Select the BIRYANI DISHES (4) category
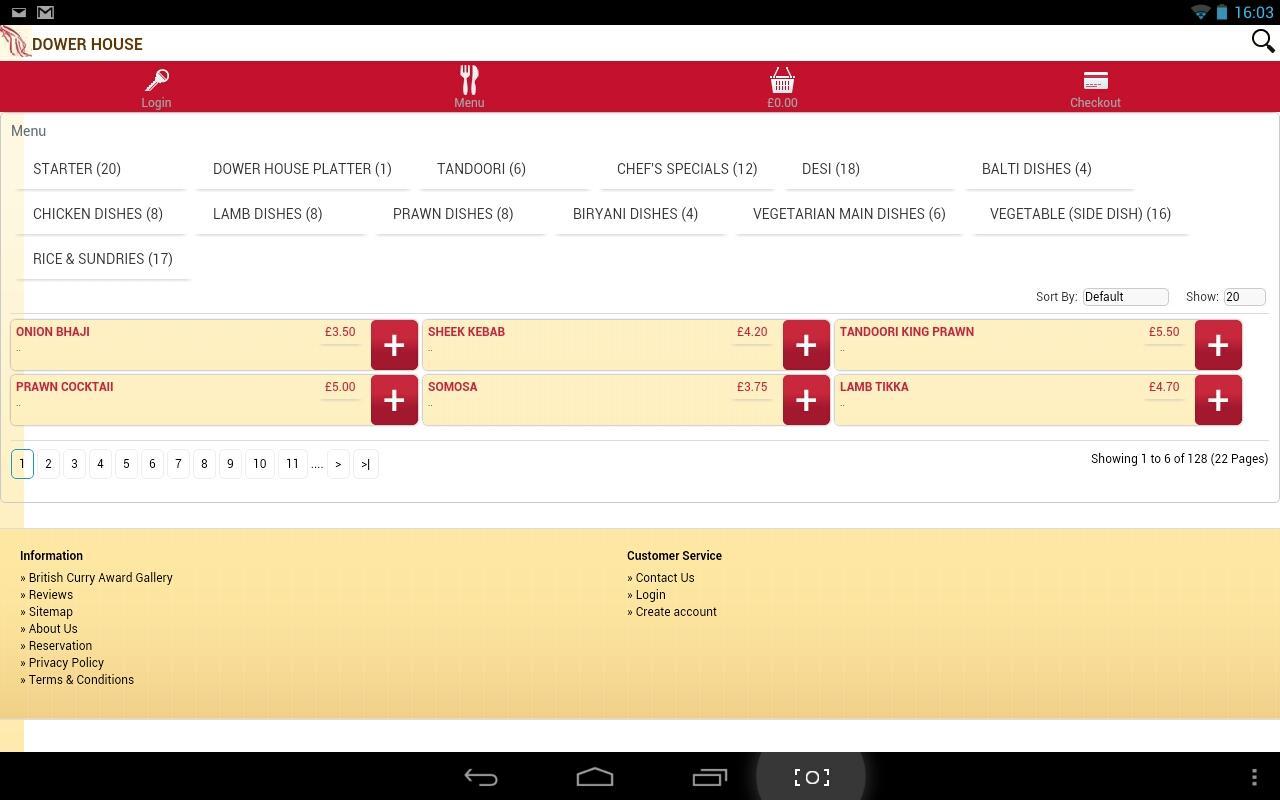 coord(635,214)
